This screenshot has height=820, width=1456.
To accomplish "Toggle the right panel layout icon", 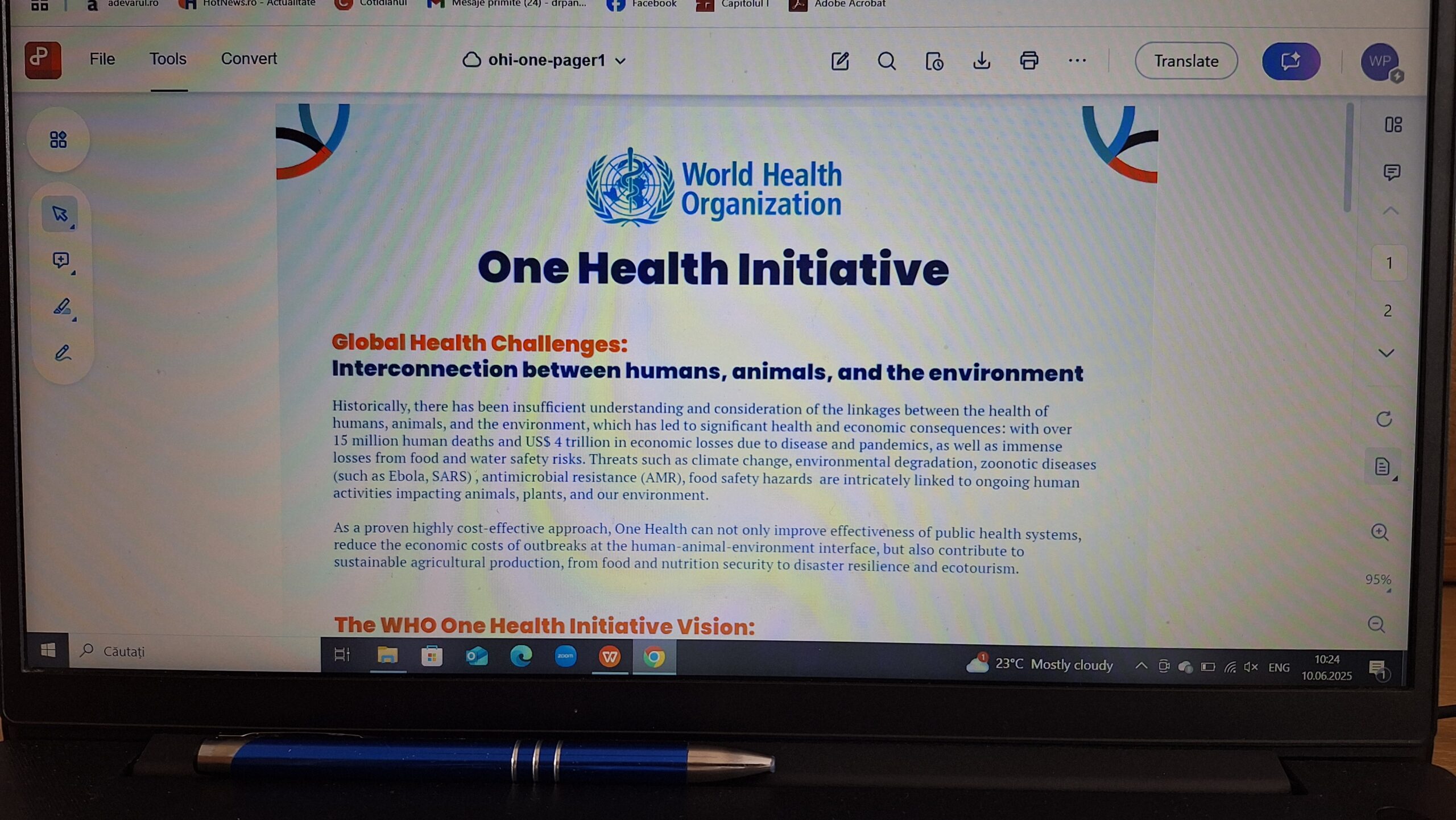I will point(1393,125).
